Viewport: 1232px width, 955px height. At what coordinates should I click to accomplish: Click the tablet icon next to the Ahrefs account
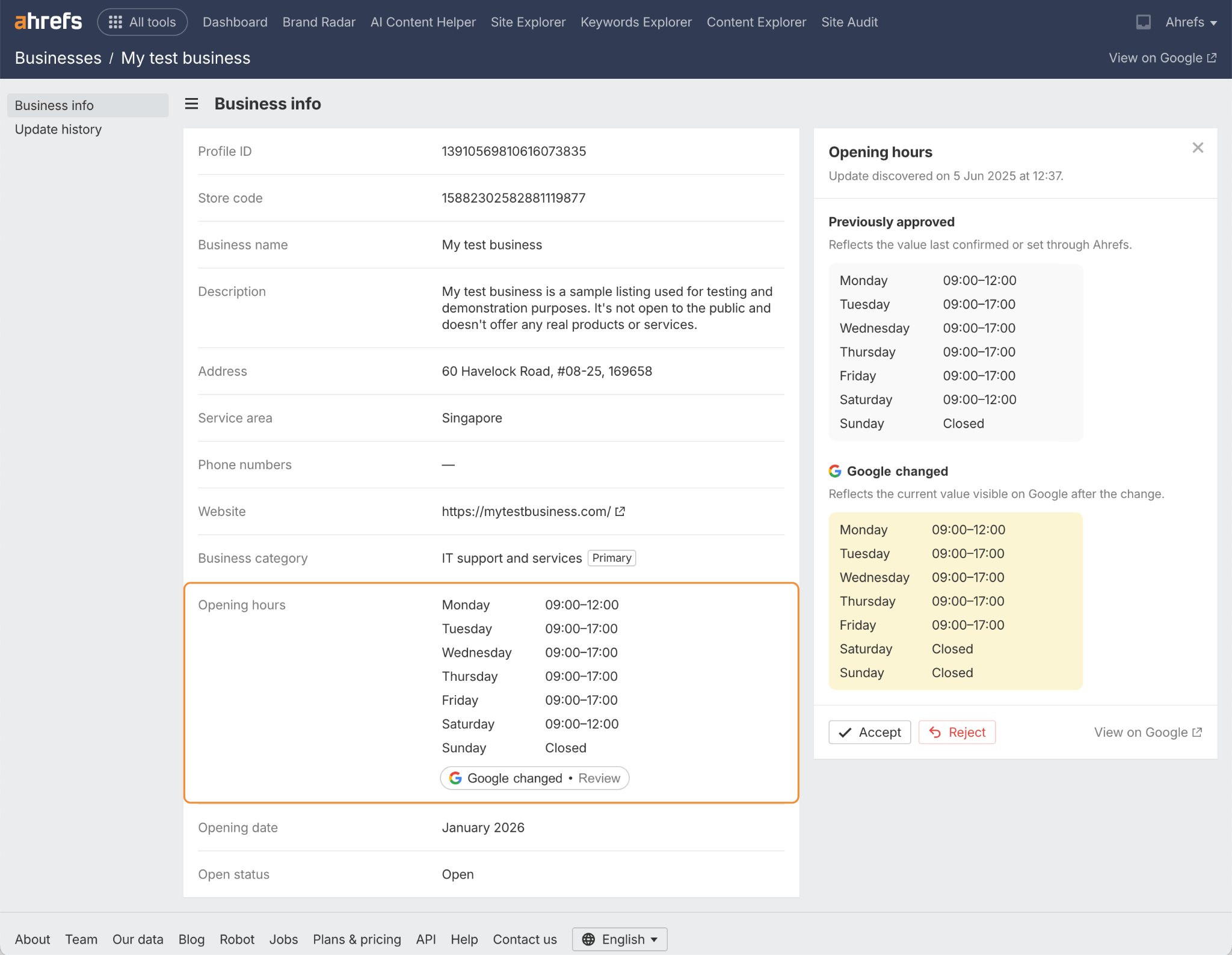tap(1144, 21)
